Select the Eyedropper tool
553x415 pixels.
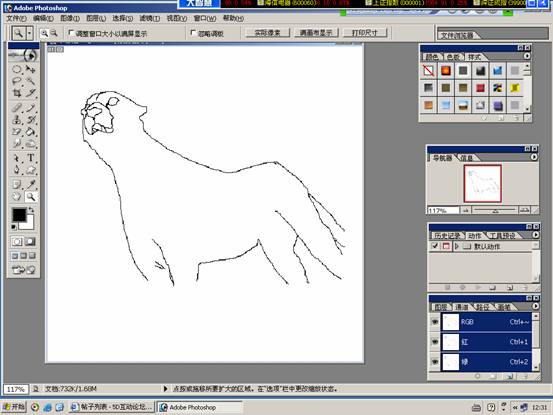pos(31,184)
